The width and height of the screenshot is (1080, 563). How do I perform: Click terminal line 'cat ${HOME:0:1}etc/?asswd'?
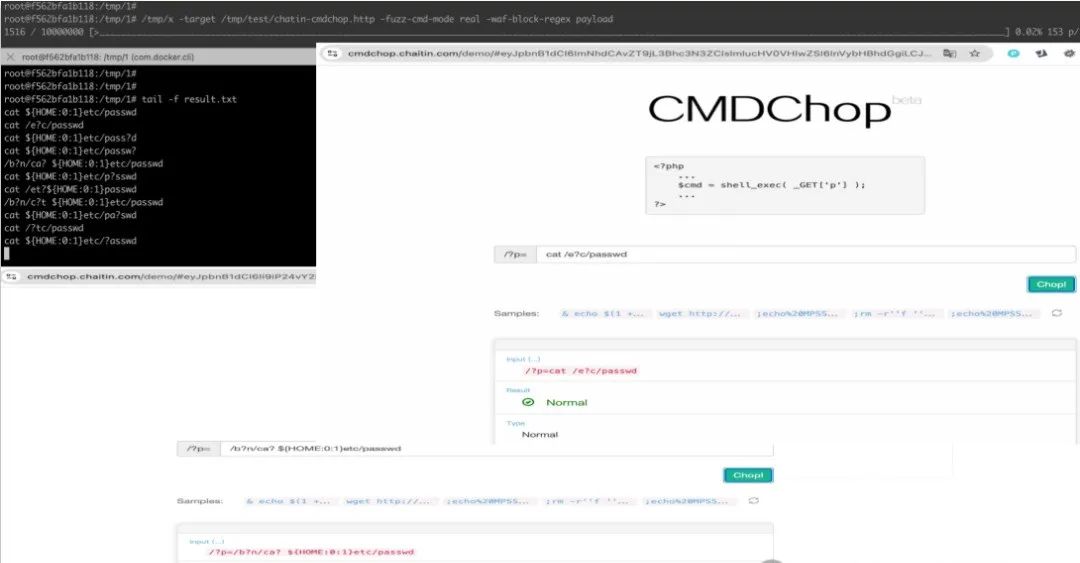[x=70, y=240]
